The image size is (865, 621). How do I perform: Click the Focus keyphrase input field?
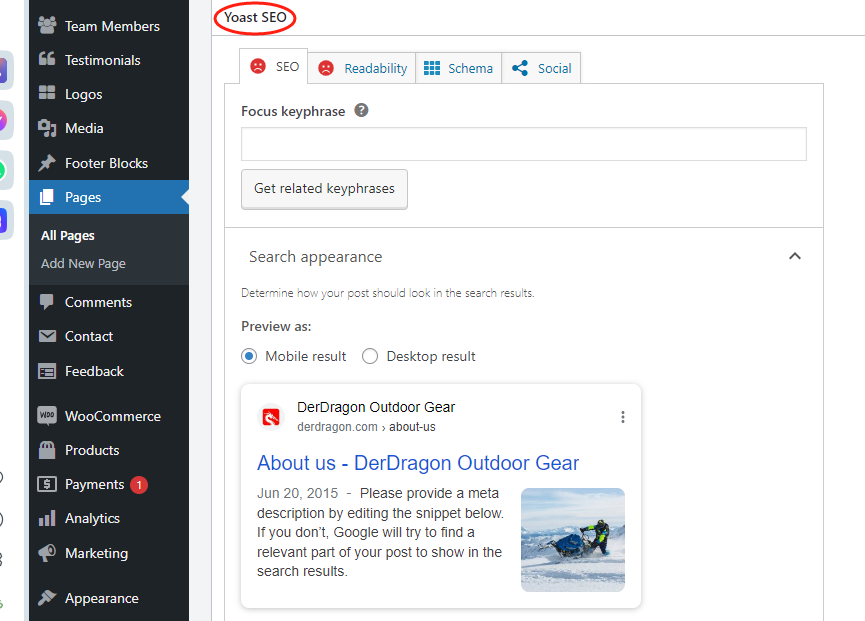(x=523, y=144)
